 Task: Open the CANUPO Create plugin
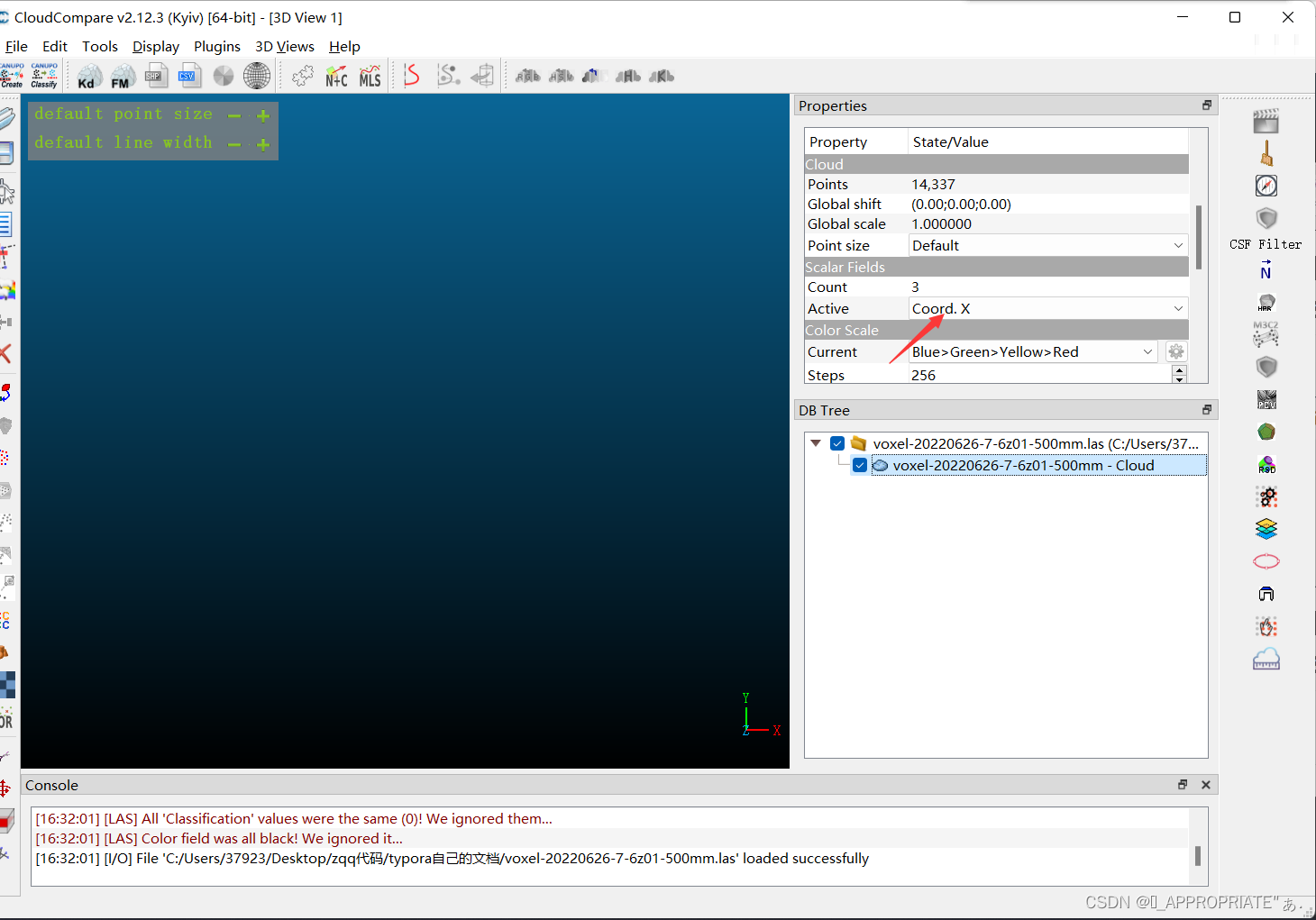pyautogui.click(x=13, y=76)
